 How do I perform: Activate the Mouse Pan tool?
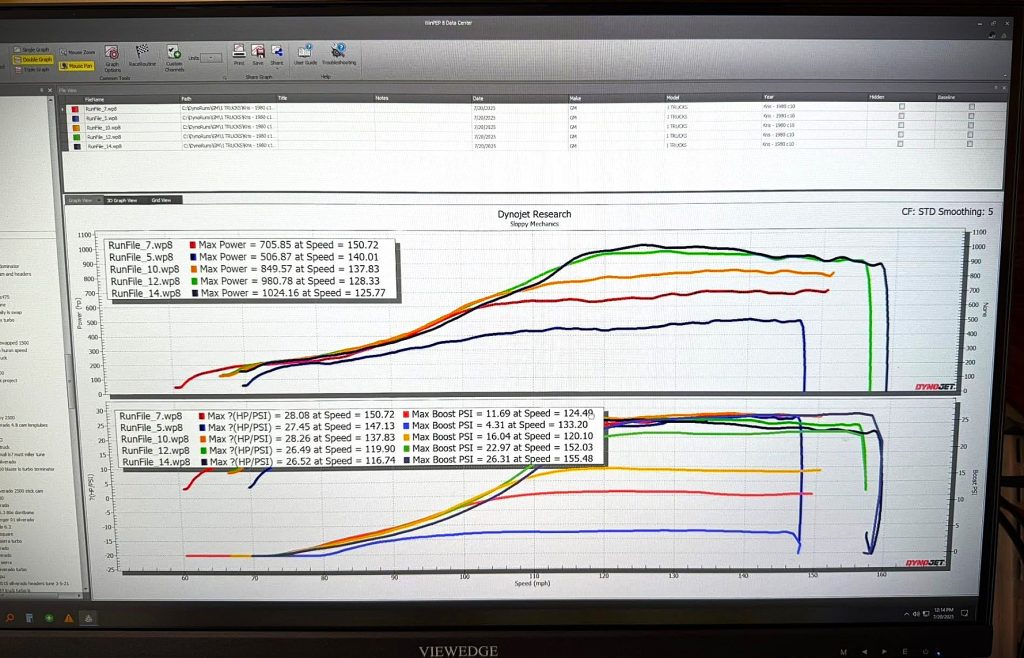point(78,65)
